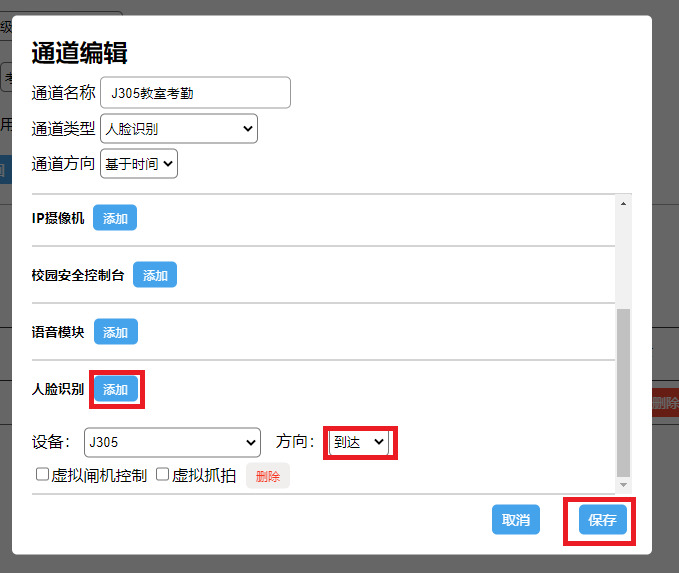Add an IP摄像机 device
The image size is (679, 573).
pyautogui.click(x=115, y=218)
